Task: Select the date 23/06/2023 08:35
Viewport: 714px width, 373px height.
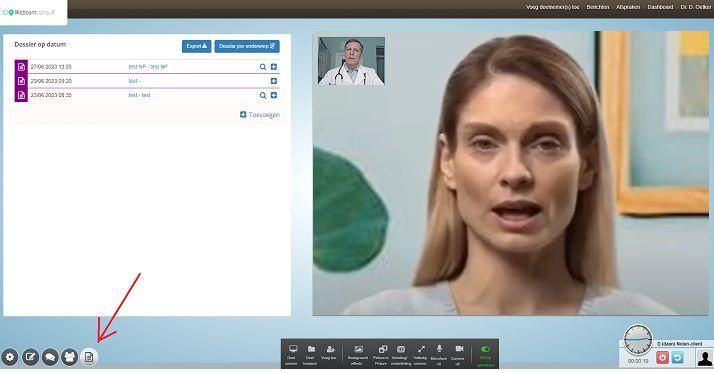Action: pos(51,95)
